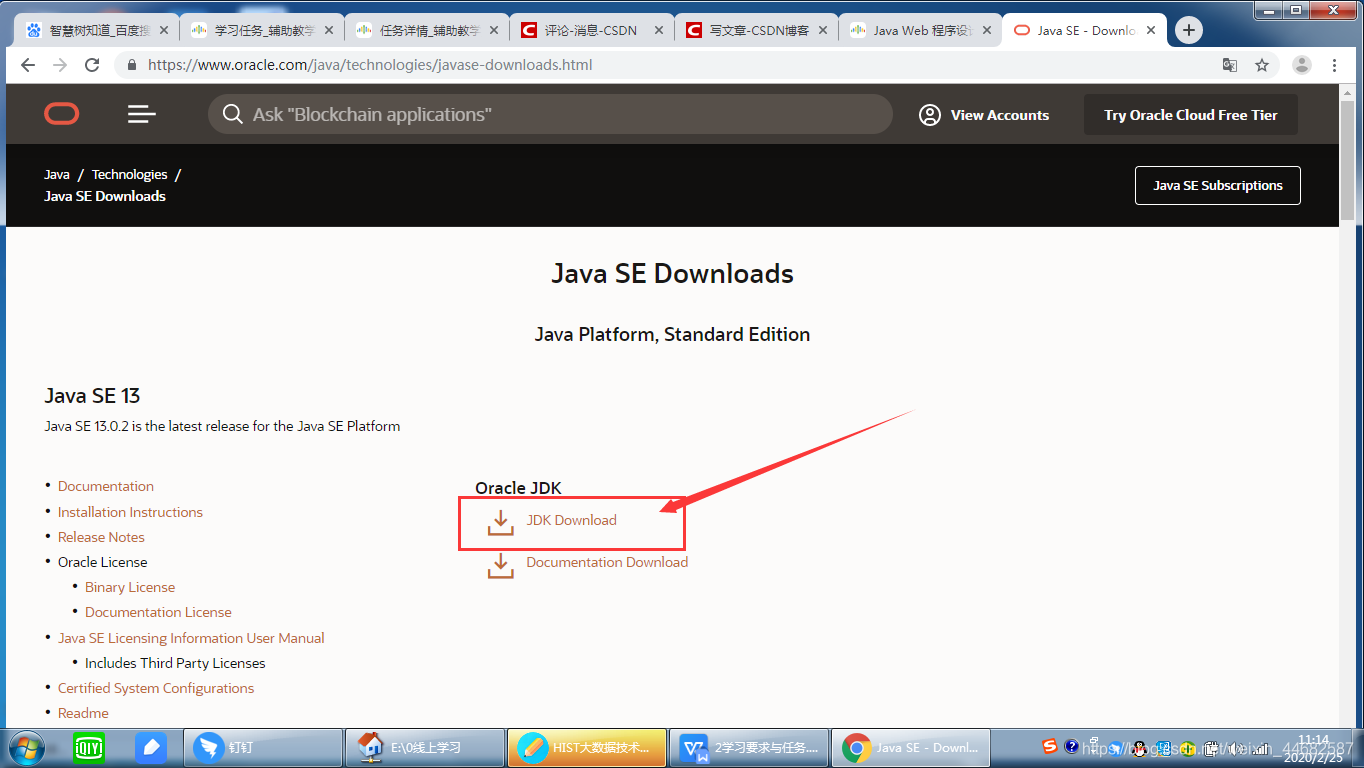Click the tray help question mark icon
Viewport: 1364px width, 768px height.
point(1072,746)
